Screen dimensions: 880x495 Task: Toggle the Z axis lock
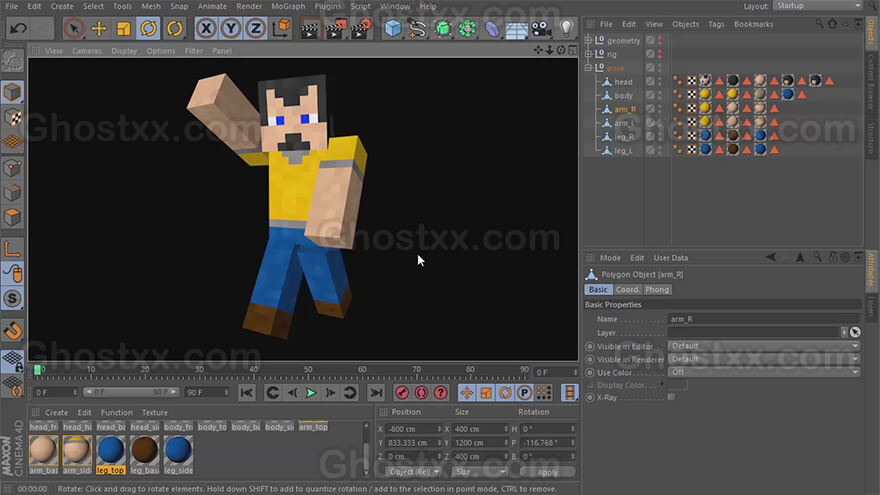[x=255, y=28]
